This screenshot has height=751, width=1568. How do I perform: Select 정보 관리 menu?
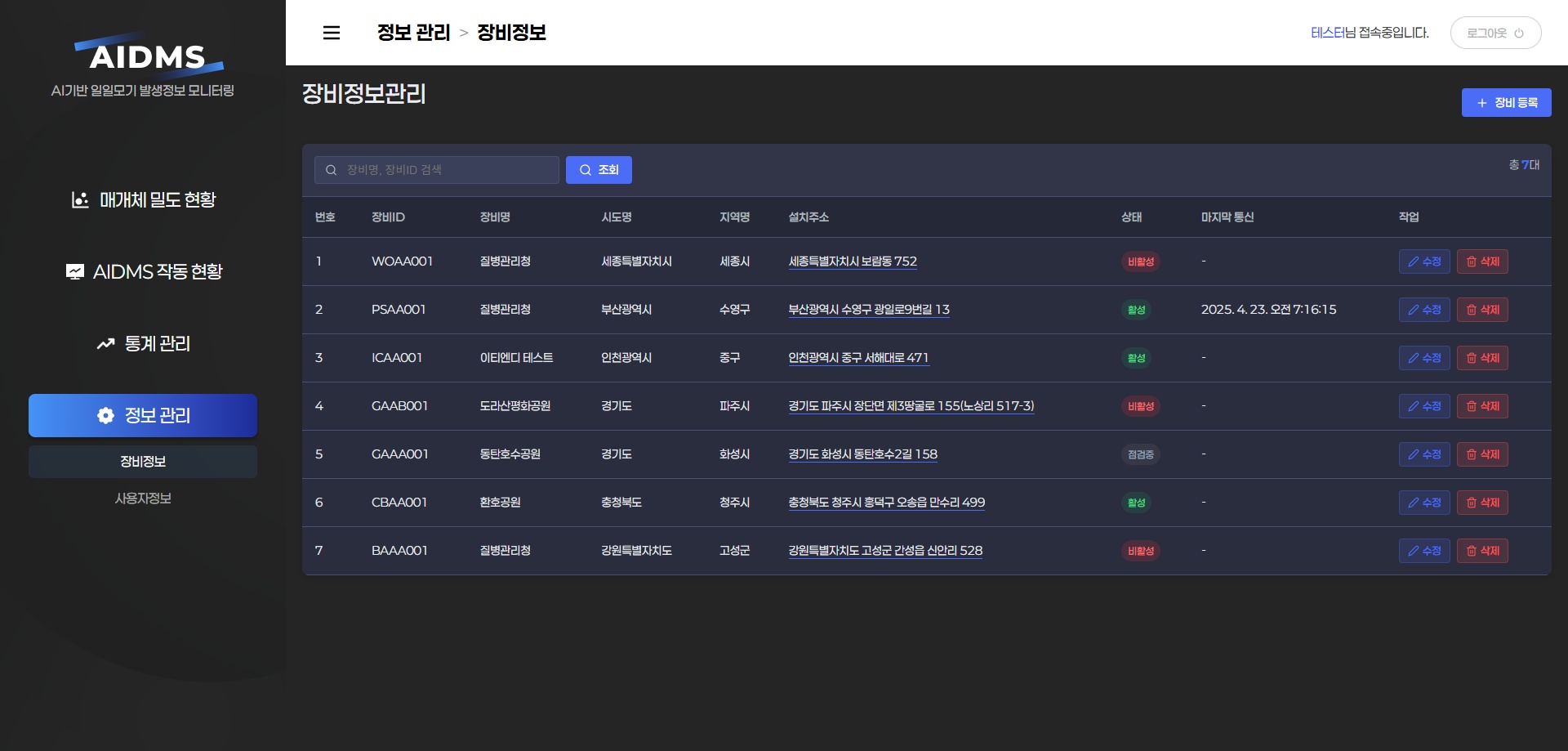[143, 415]
